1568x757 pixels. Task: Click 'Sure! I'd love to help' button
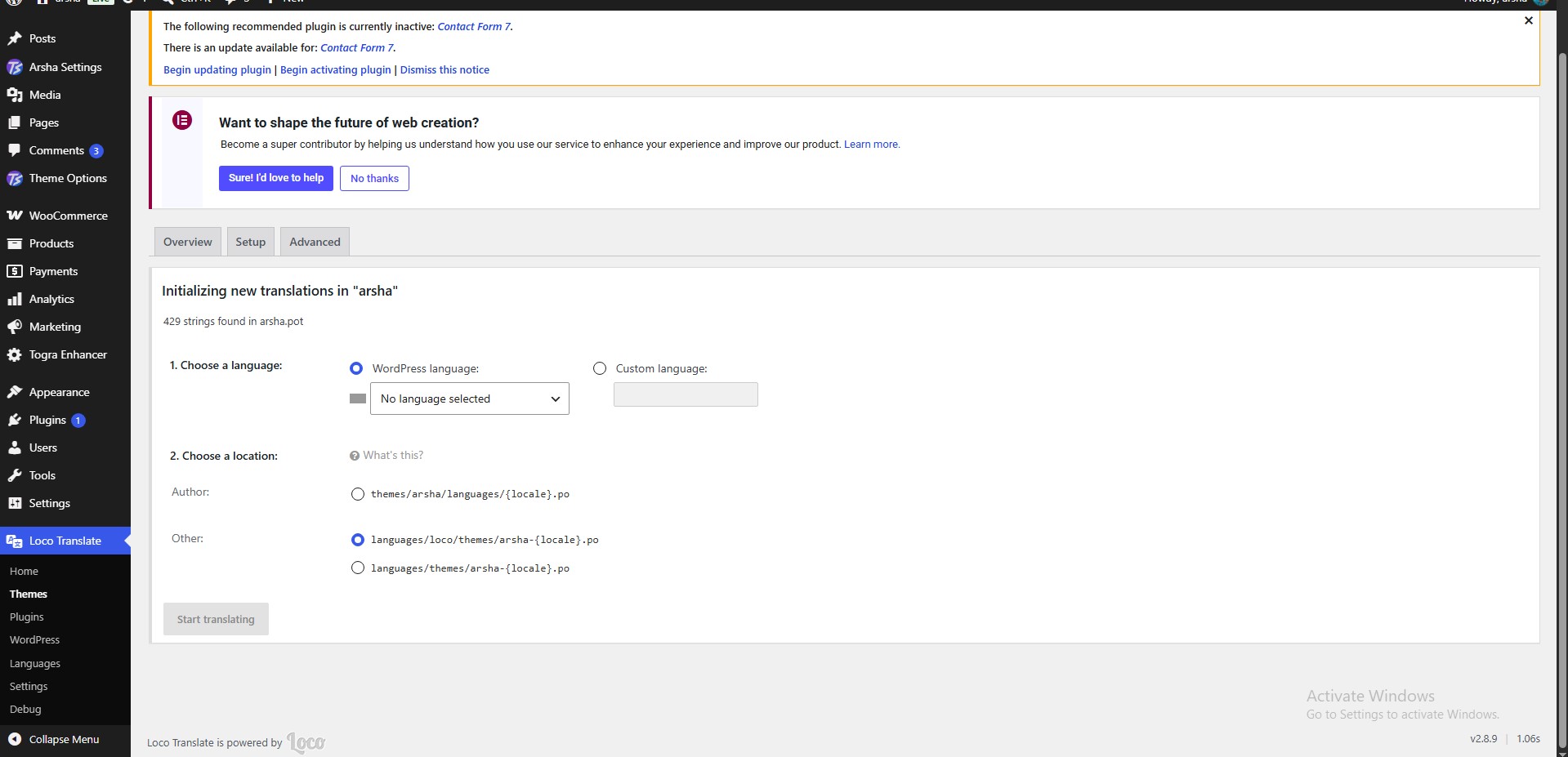click(x=276, y=178)
